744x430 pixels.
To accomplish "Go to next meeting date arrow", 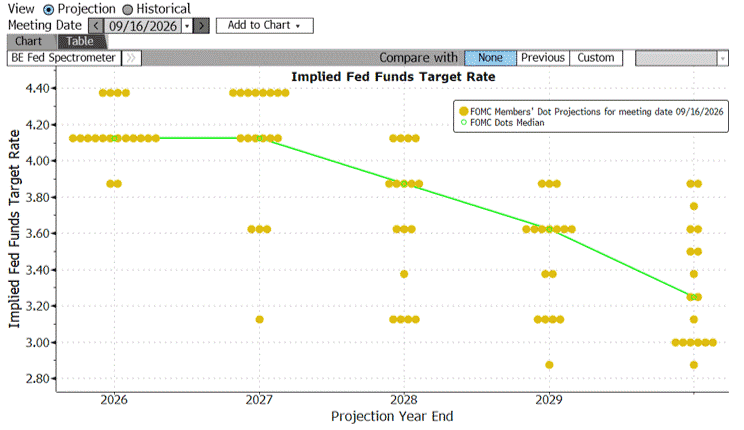I will (202, 26).
